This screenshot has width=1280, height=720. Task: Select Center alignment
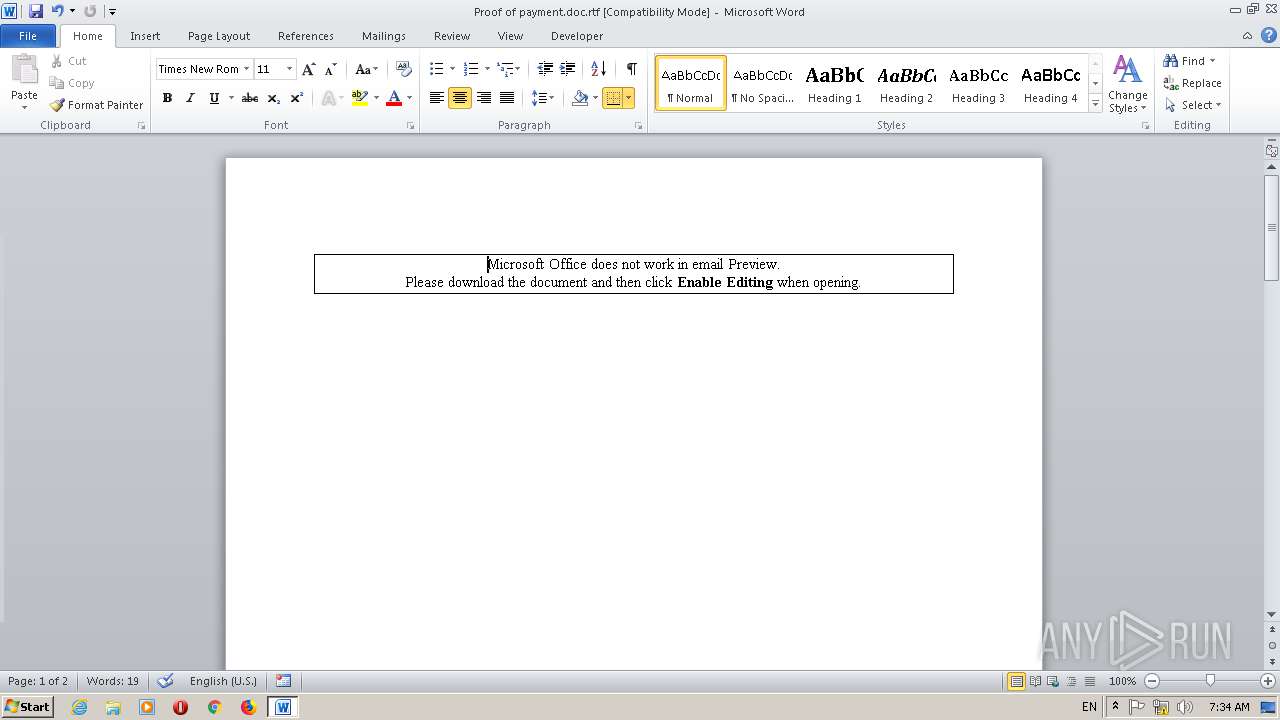[x=460, y=98]
